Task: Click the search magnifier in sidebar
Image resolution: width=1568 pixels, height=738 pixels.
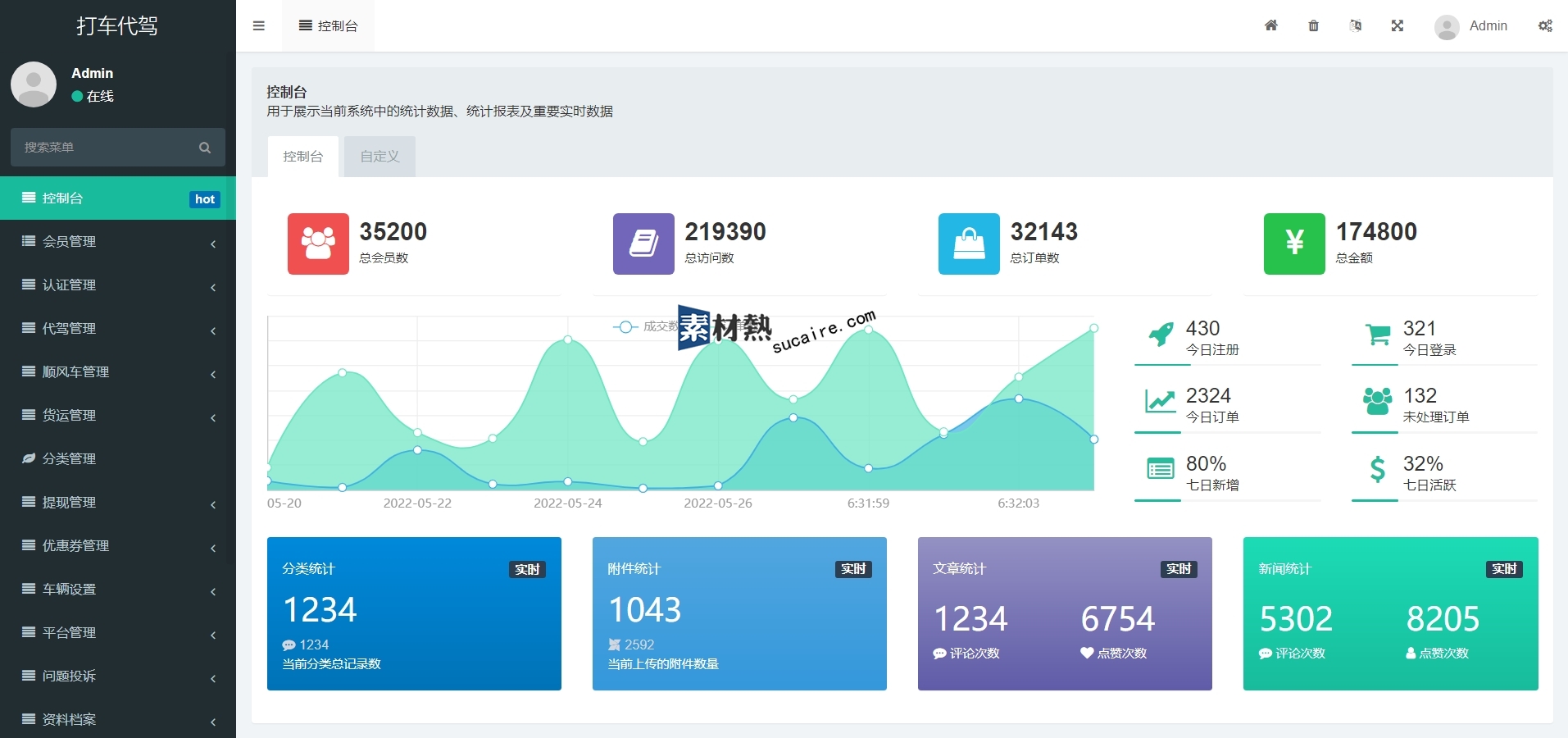Action: pos(205,148)
